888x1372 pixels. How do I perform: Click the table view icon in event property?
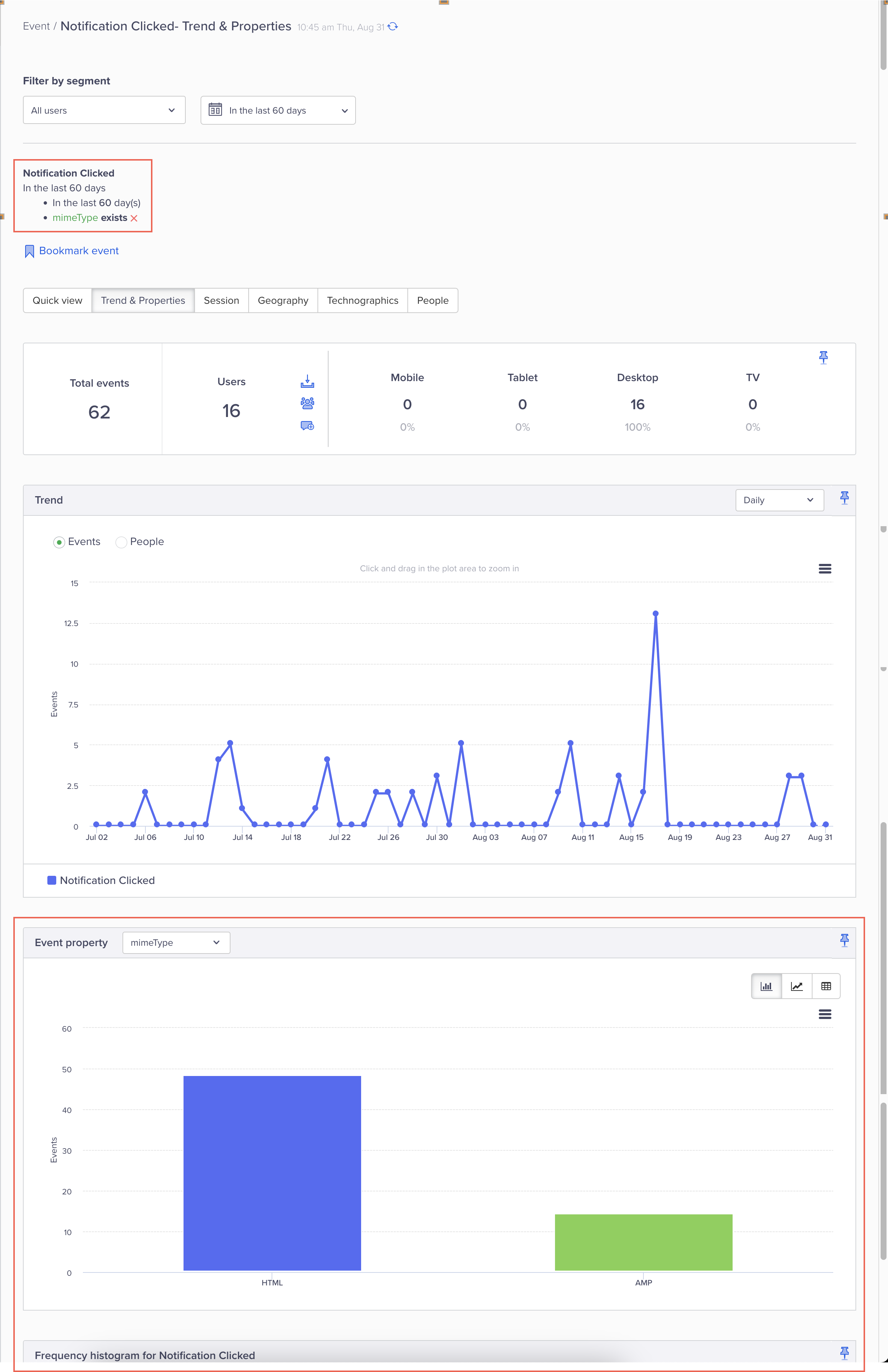(x=826, y=986)
